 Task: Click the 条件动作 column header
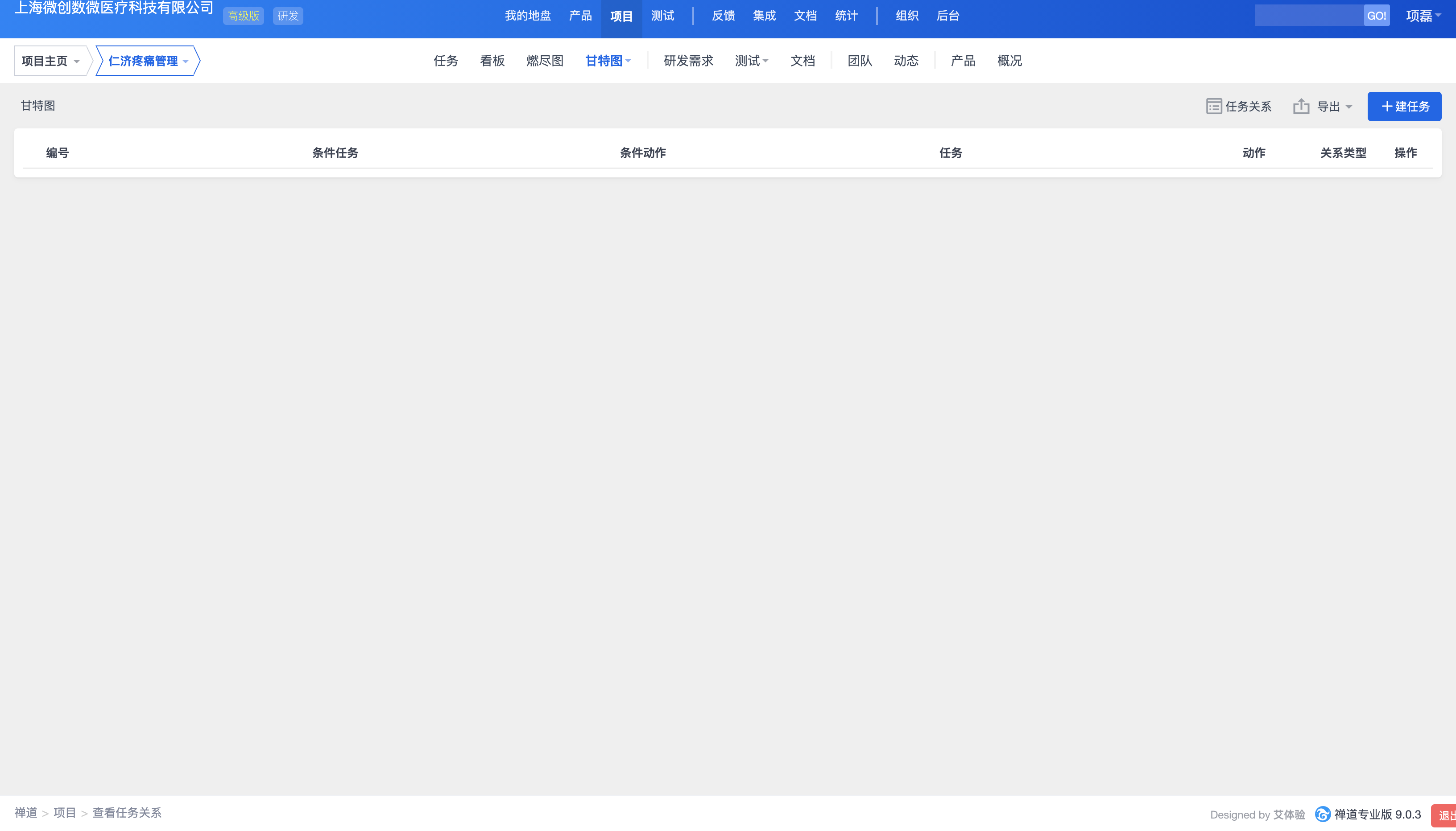click(643, 153)
